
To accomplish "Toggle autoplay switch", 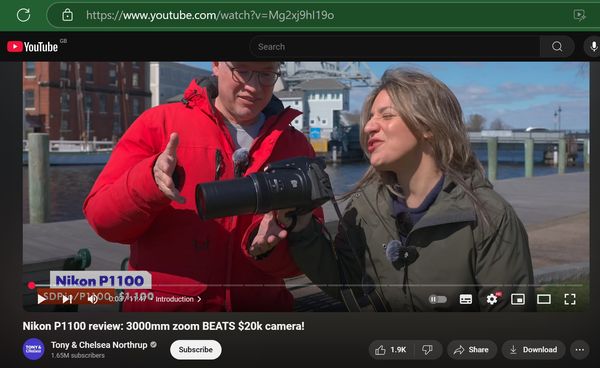I will [x=438, y=299].
